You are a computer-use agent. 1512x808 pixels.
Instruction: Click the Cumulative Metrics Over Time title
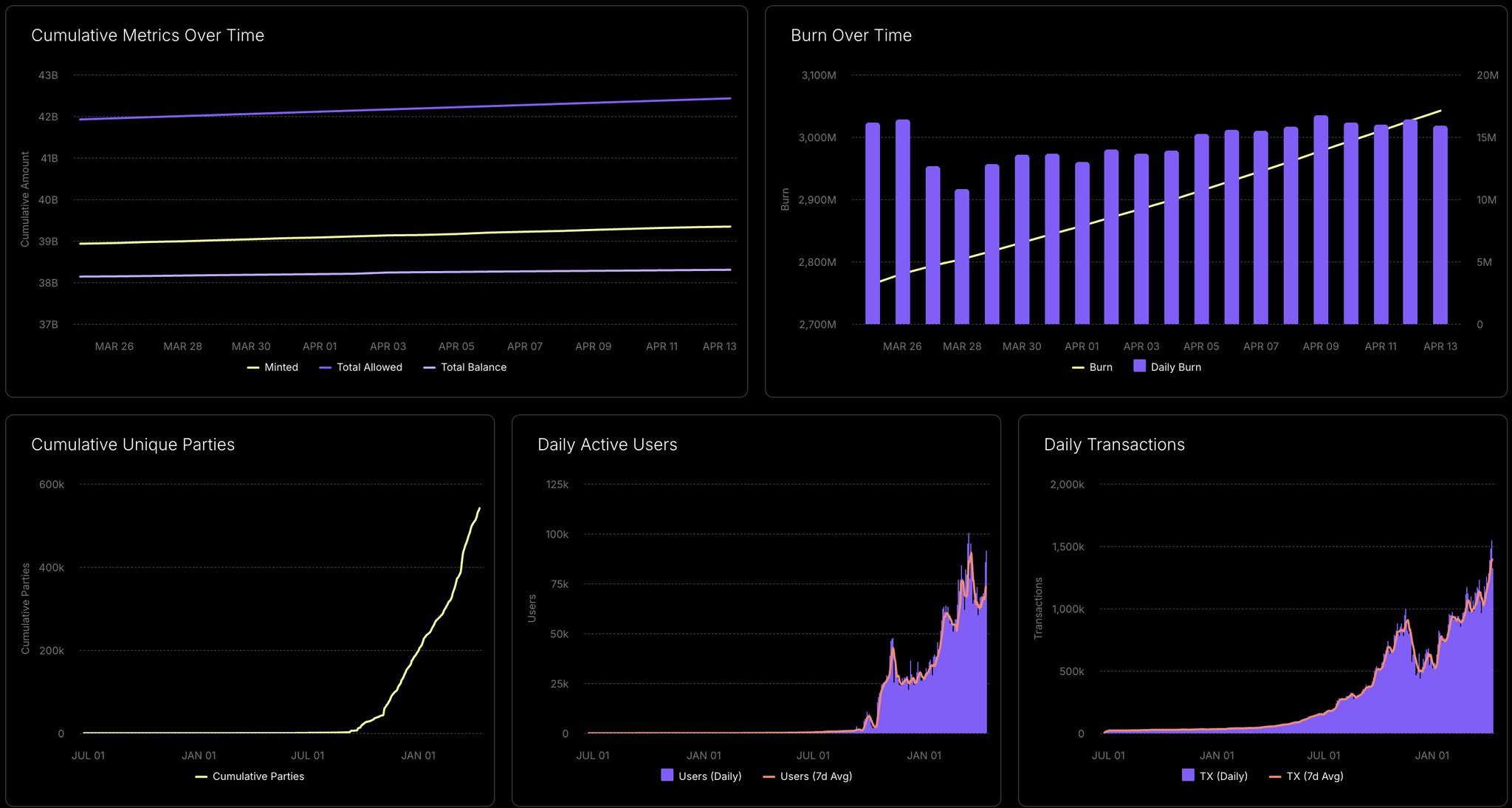coord(148,35)
